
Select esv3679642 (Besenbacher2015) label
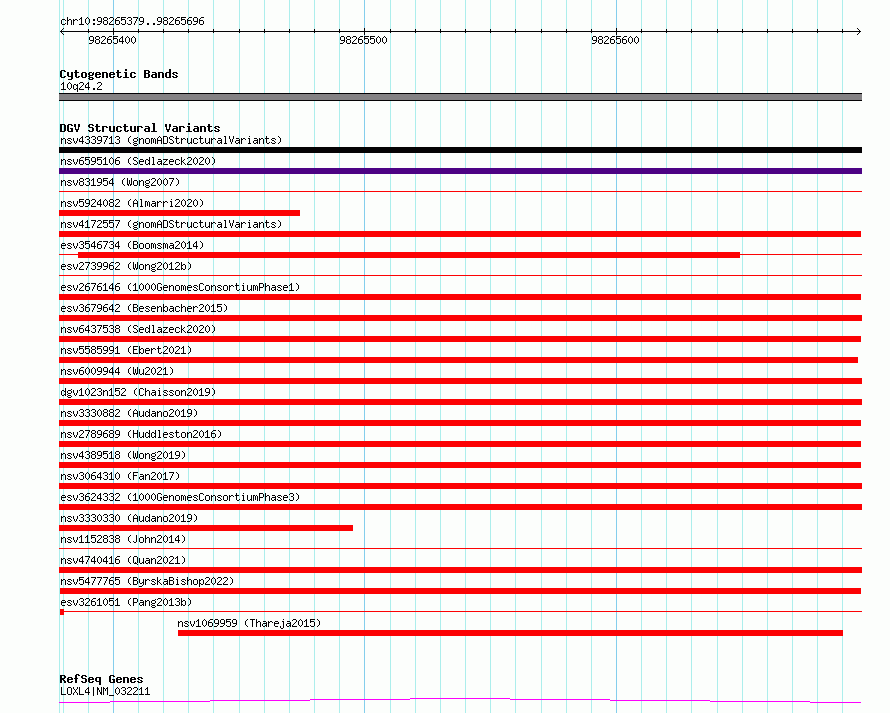144,308
